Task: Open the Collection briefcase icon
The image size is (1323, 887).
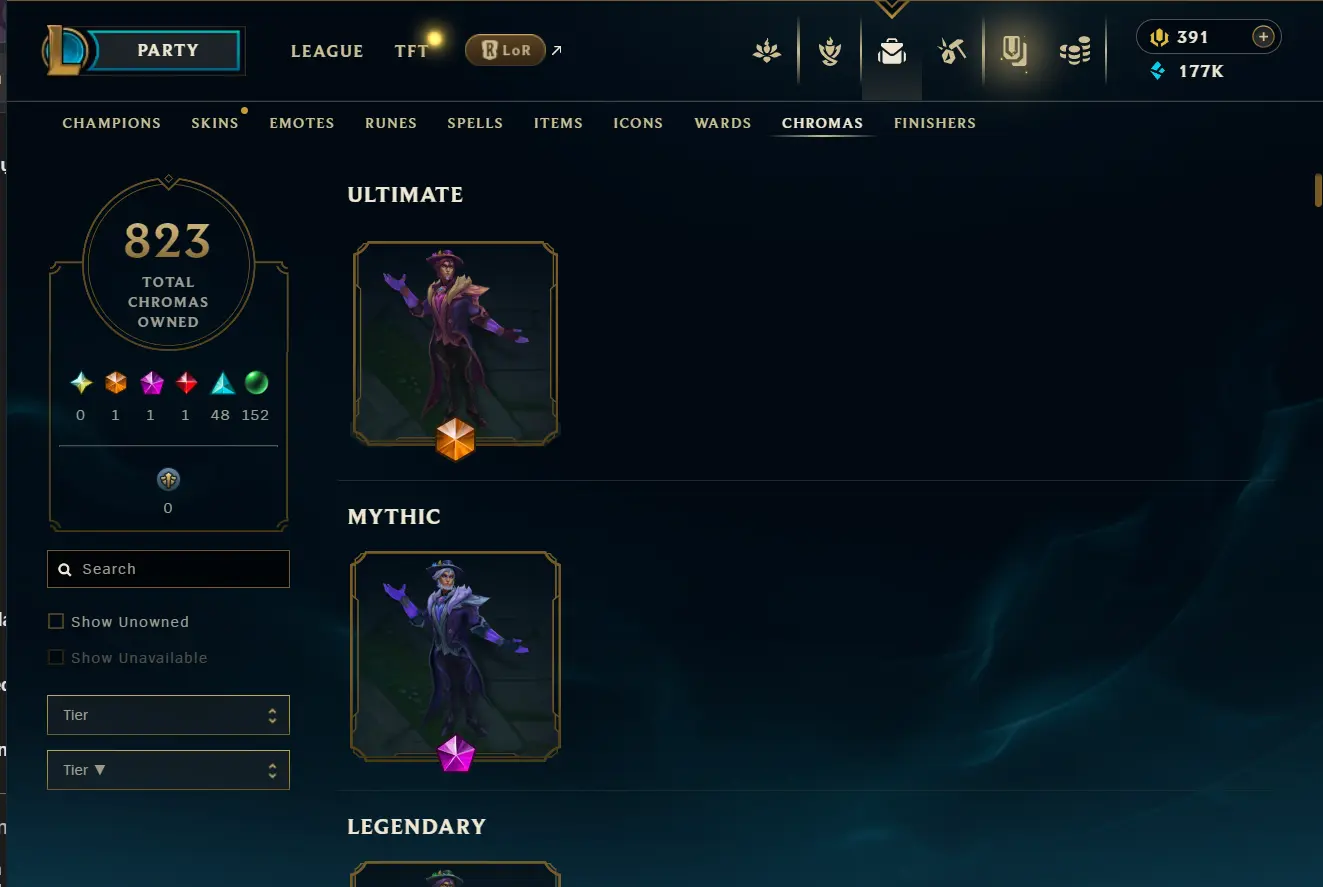Action: tap(891, 51)
